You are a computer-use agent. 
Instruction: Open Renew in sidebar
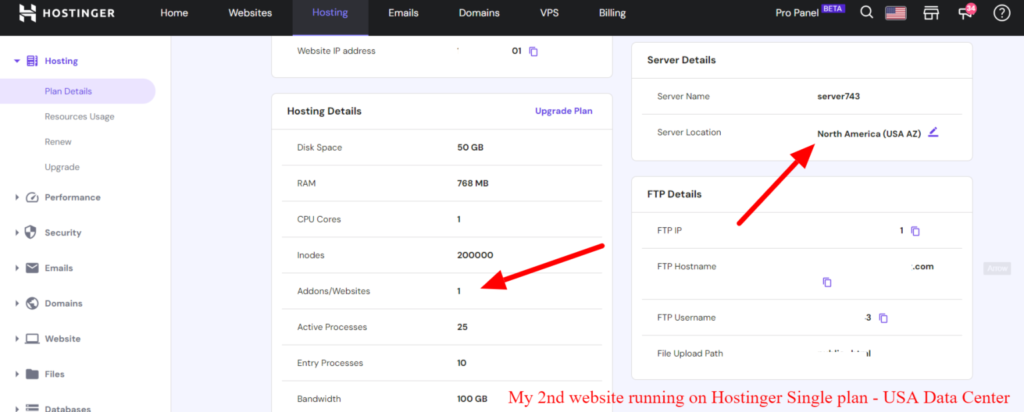click(58, 142)
